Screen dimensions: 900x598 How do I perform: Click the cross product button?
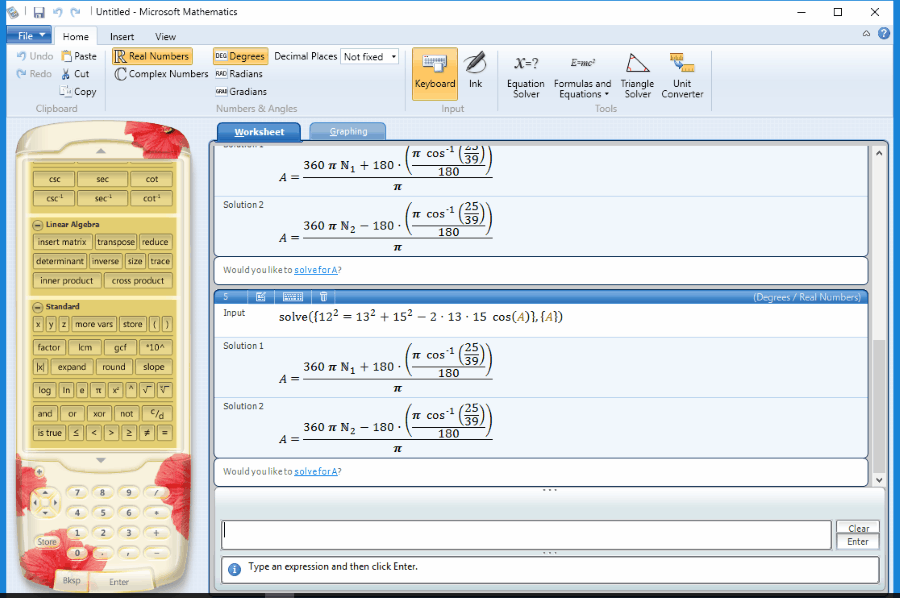pyautogui.click(x=138, y=281)
